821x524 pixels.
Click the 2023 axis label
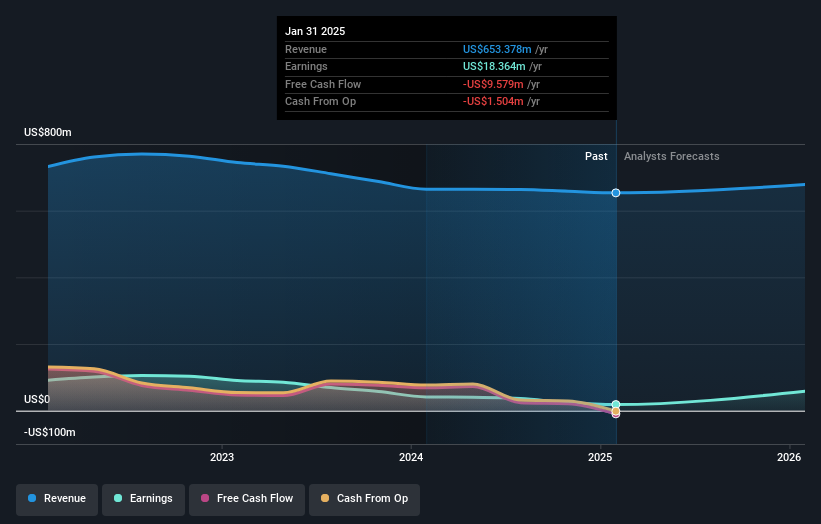(222, 458)
